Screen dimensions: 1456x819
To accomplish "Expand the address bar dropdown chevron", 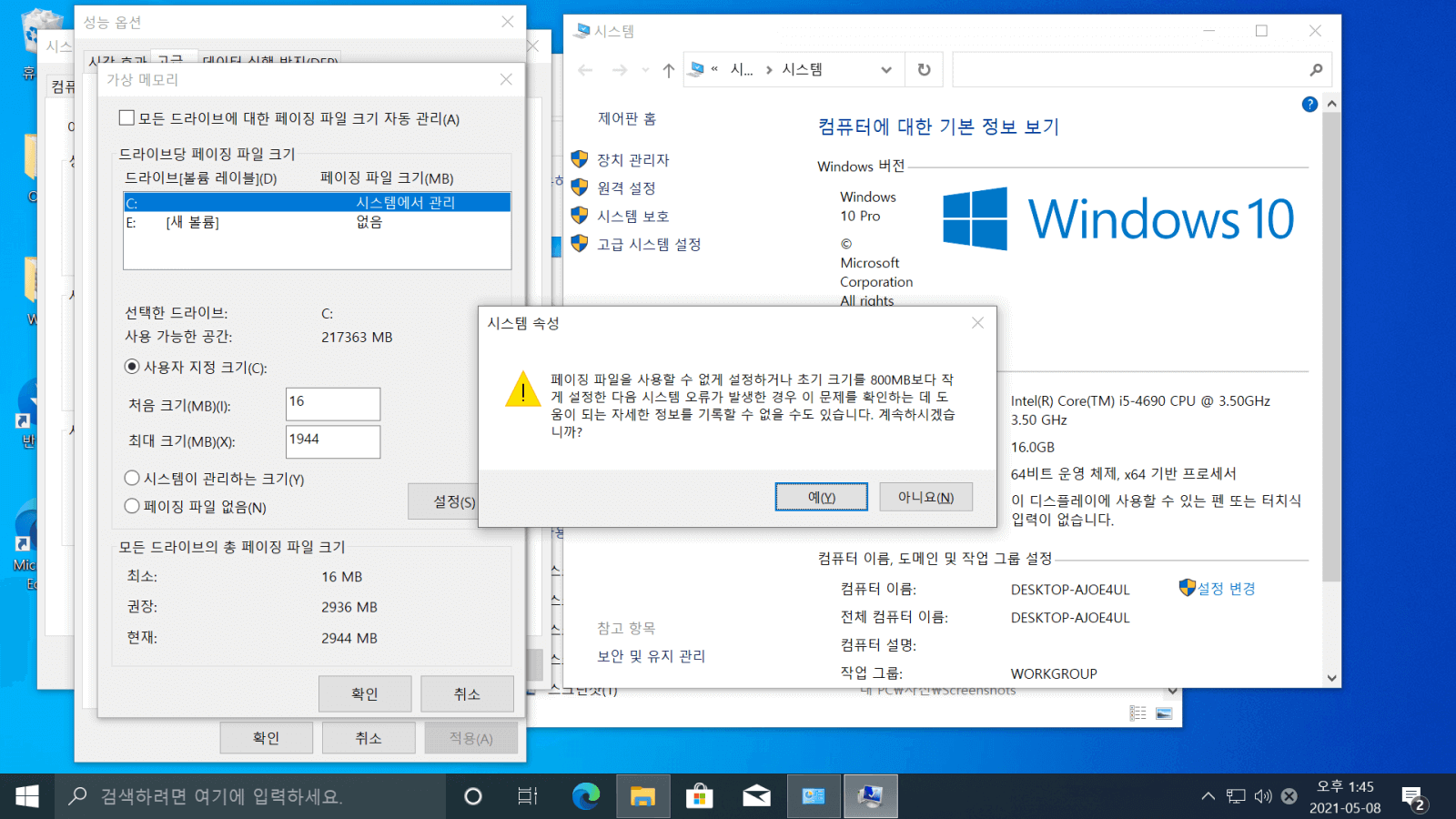I will [885, 70].
